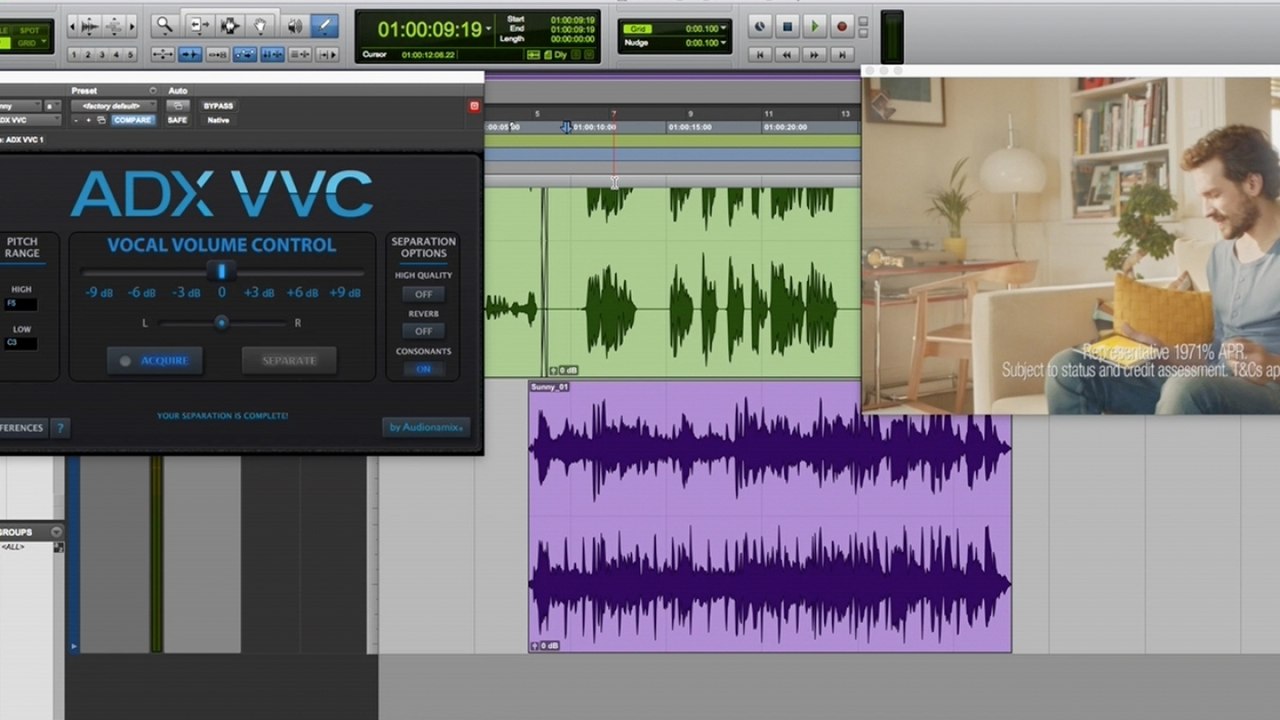Select the Trim tool
The image size is (1280, 720).
point(198,26)
